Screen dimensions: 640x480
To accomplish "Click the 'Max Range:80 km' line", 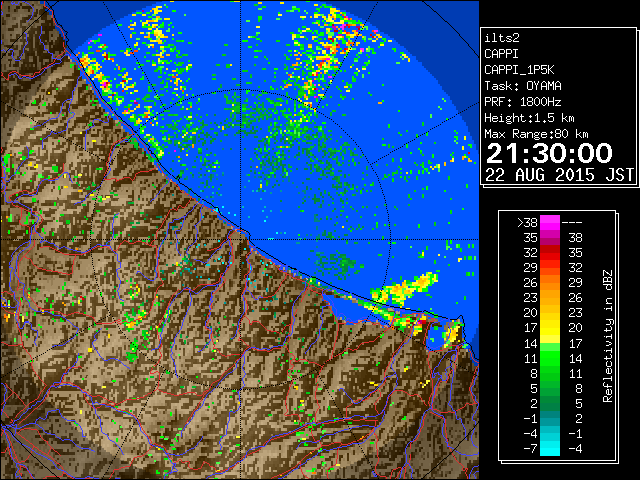I will (x=536, y=134).
